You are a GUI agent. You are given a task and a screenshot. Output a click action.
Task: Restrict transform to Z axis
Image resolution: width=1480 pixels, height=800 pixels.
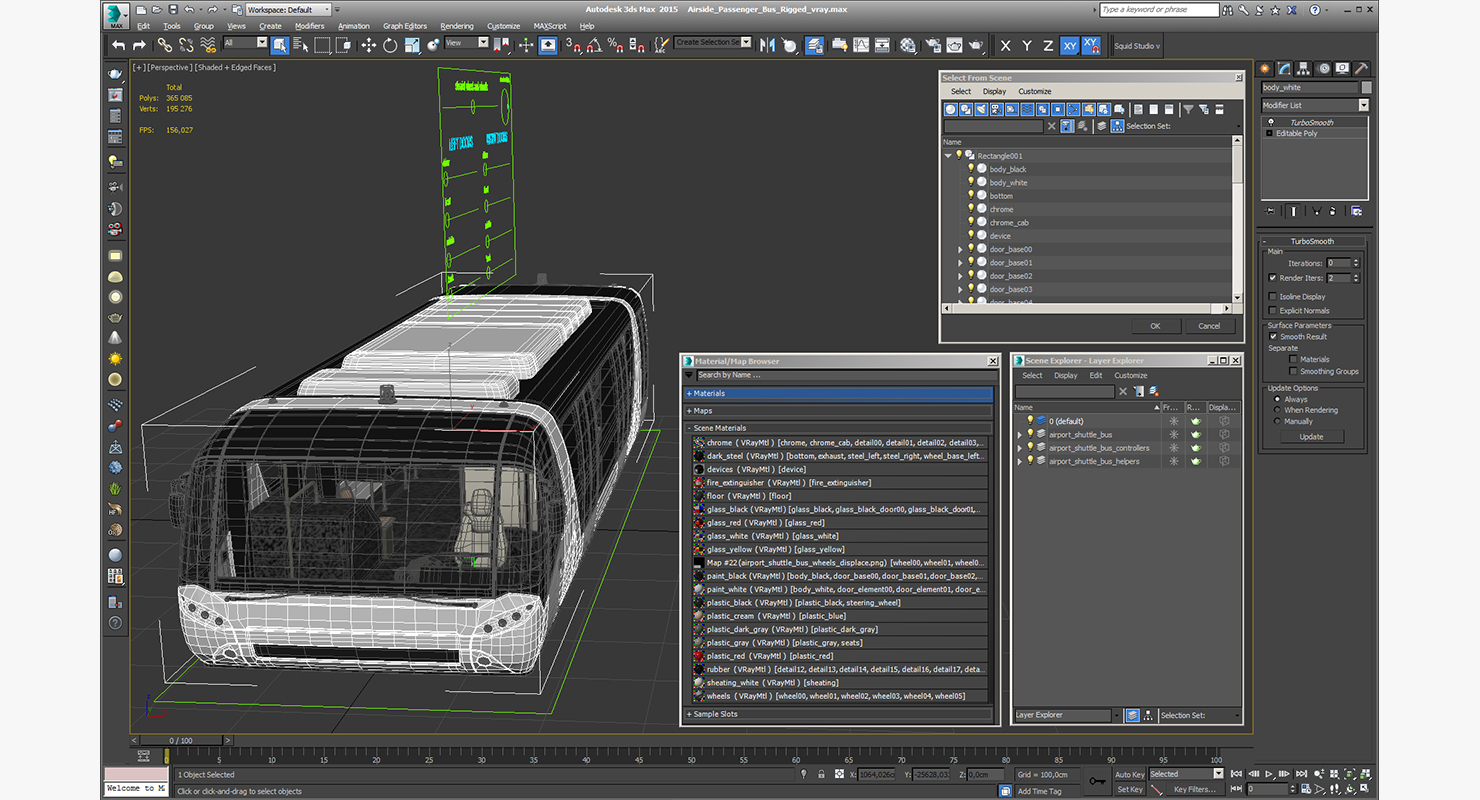1048,45
